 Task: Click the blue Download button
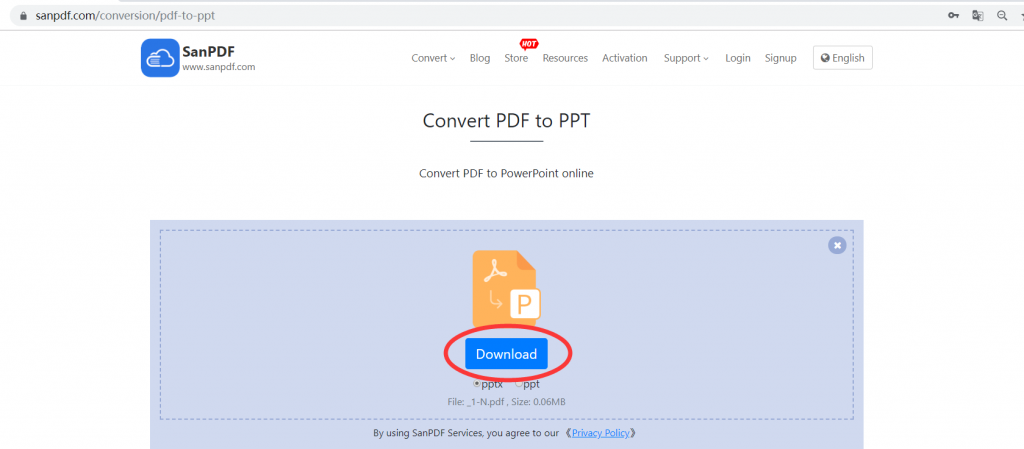(x=506, y=354)
